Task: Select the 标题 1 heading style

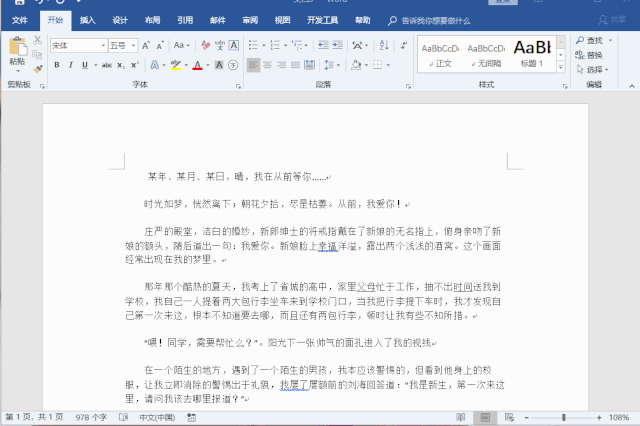Action: [x=532, y=53]
